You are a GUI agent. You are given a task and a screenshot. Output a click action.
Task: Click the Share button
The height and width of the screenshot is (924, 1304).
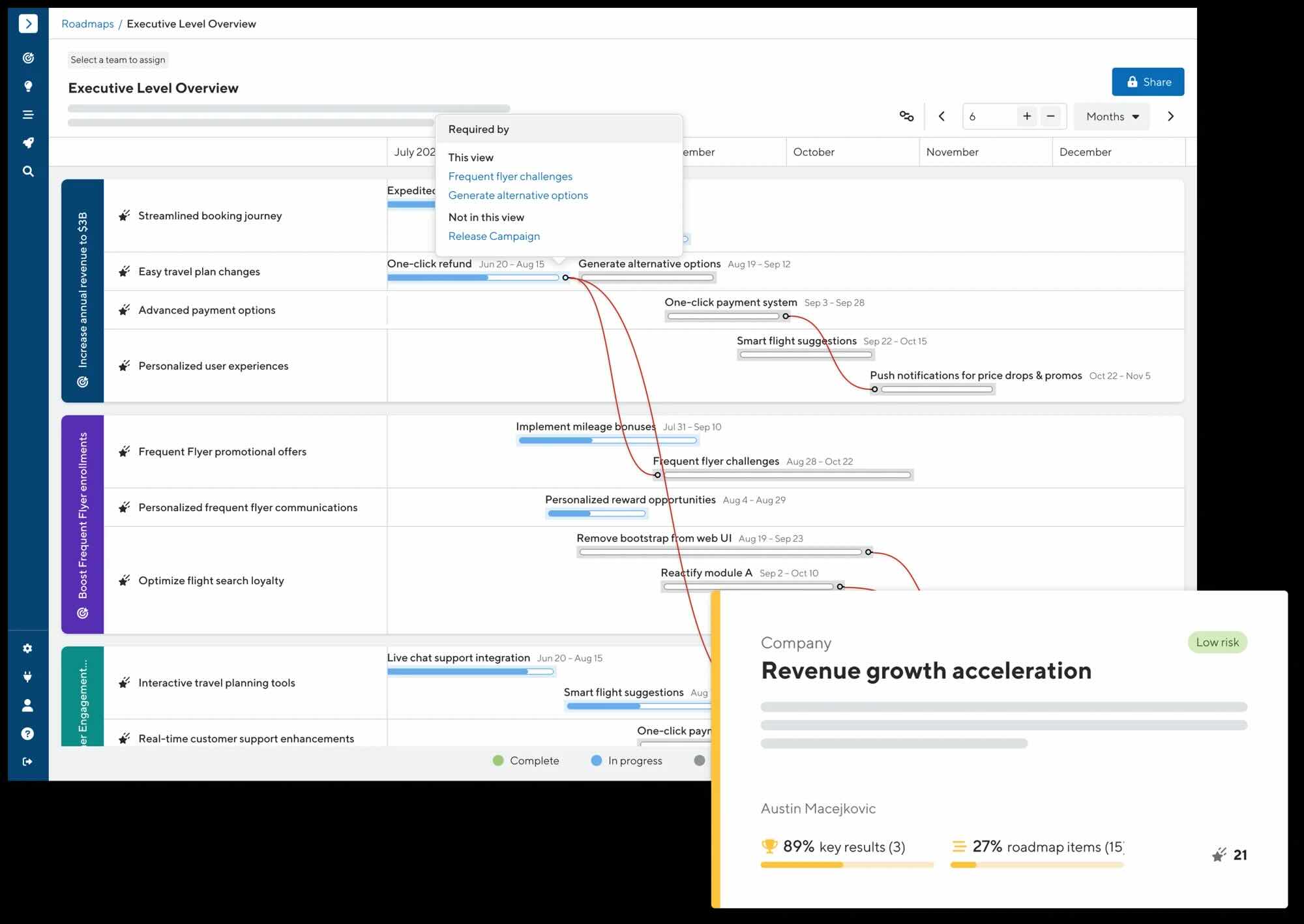1148,82
